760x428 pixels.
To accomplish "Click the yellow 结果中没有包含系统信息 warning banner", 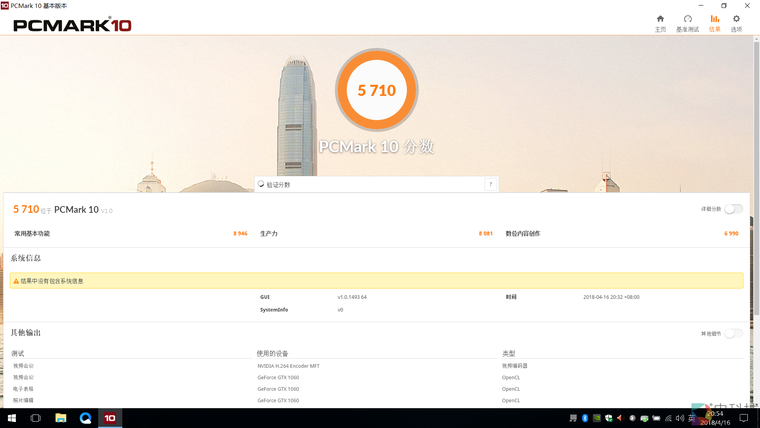I will tap(377, 281).
